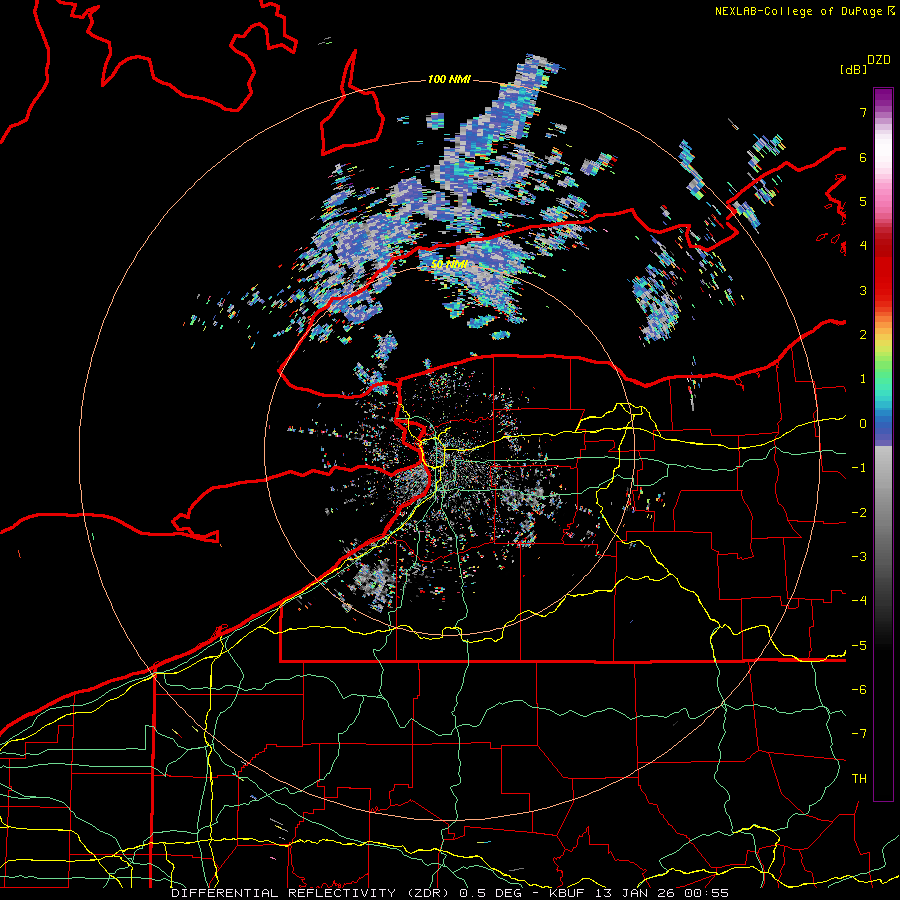Click the positive 6 value on color scale
This screenshot has height=900, width=900.
(x=863, y=157)
